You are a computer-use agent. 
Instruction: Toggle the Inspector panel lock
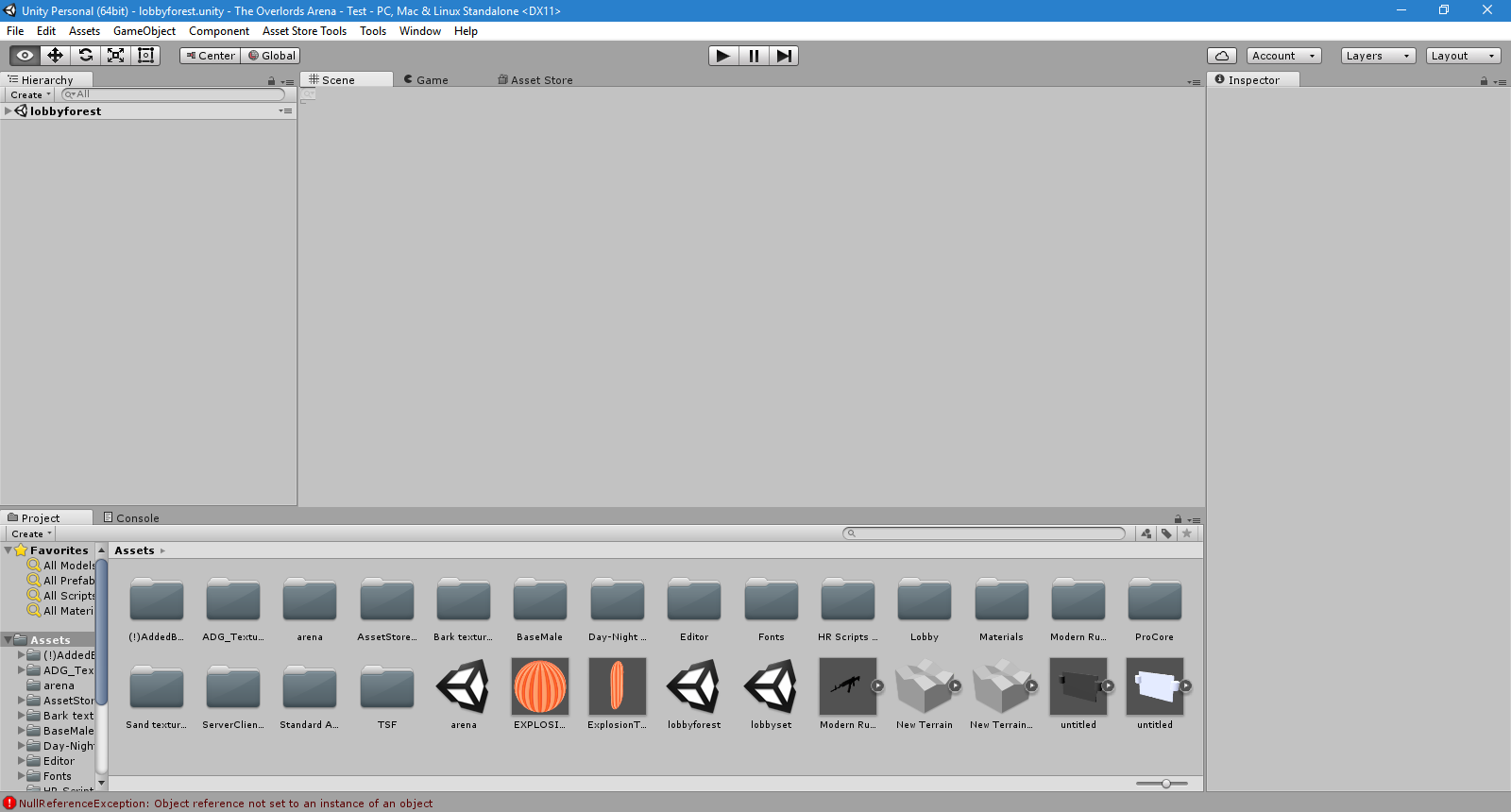(1484, 81)
